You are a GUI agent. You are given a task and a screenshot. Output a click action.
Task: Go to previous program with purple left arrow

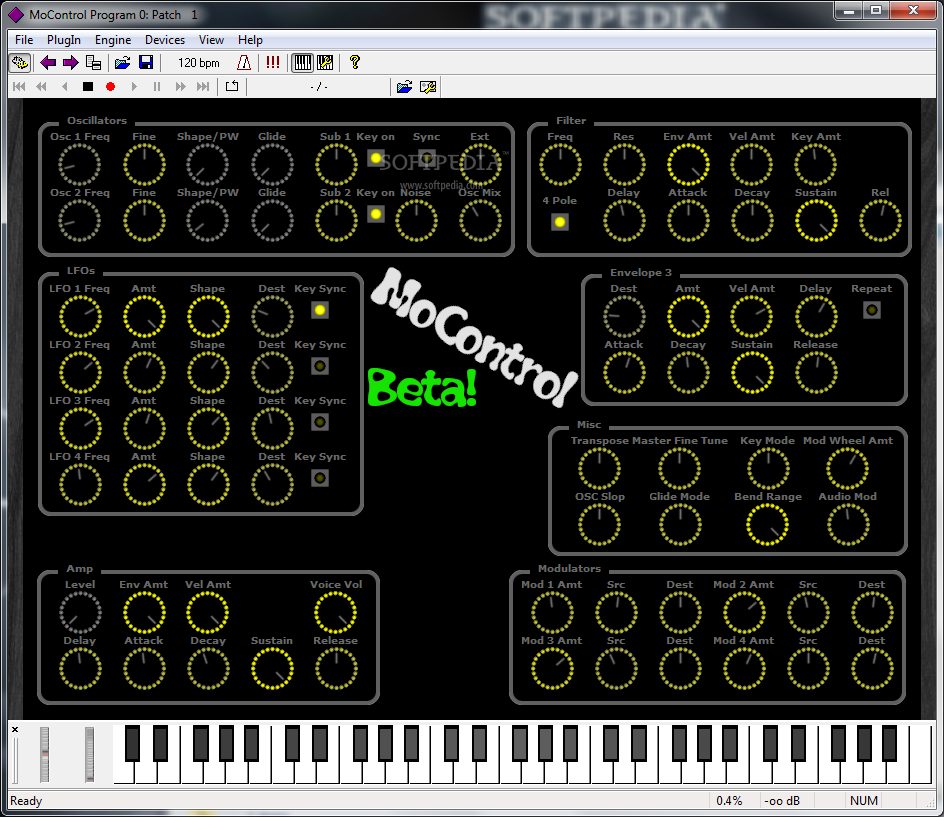(48, 63)
